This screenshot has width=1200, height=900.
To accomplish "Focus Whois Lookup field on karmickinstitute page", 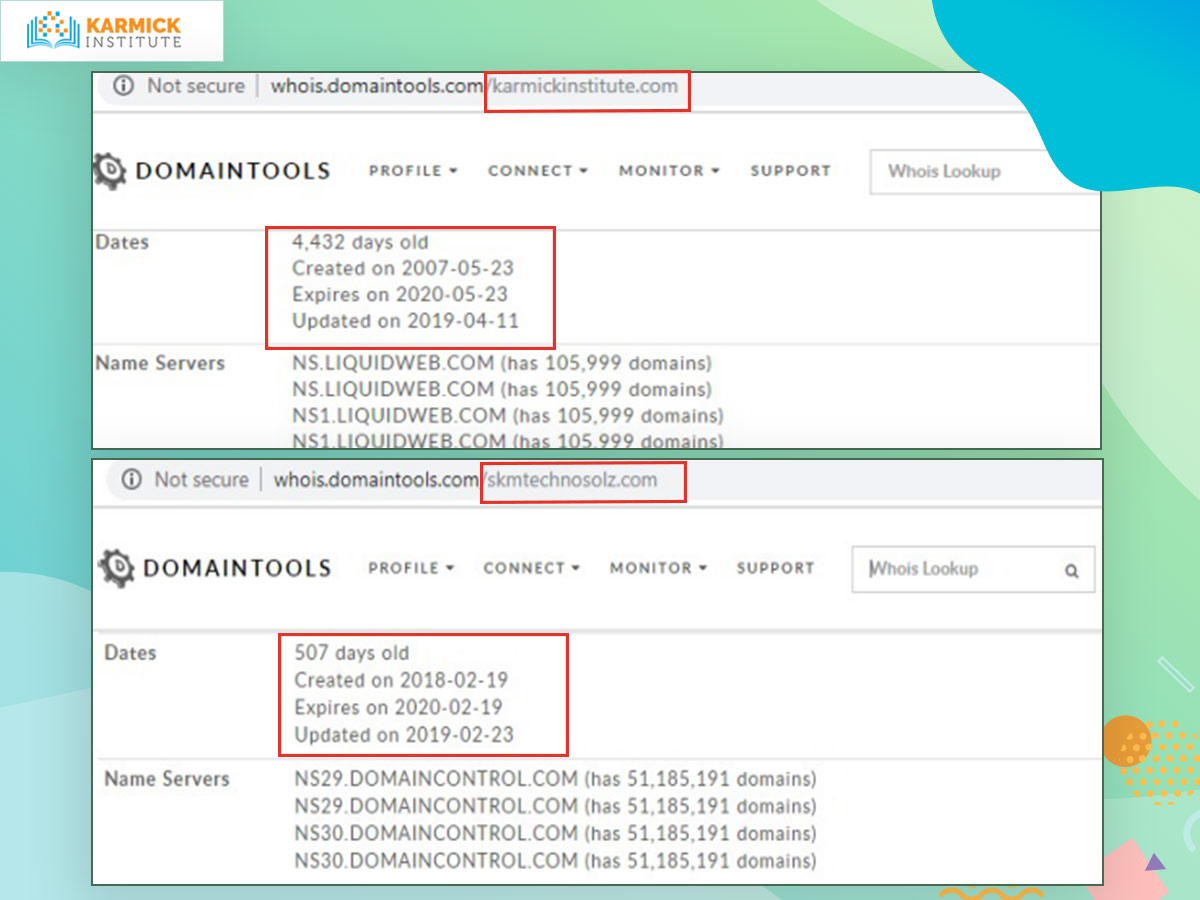I will pyautogui.click(x=960, y=171).
